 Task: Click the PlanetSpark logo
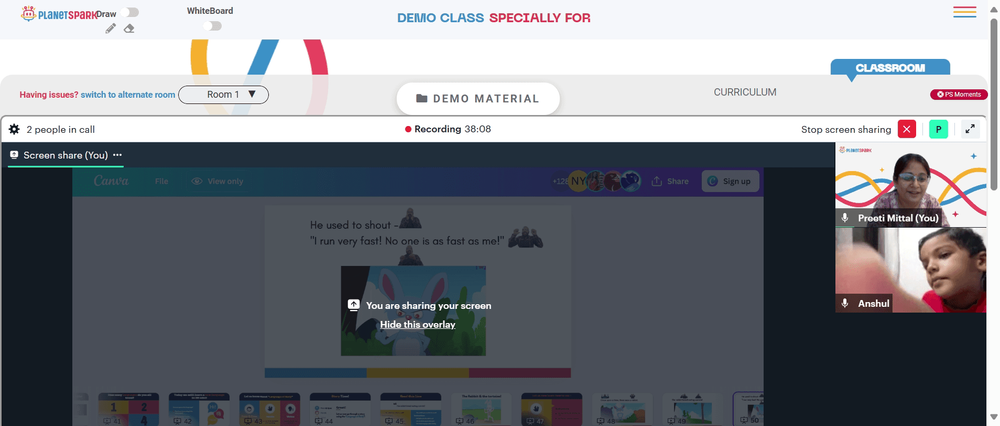pyautogui.click(x=58, y=14)
